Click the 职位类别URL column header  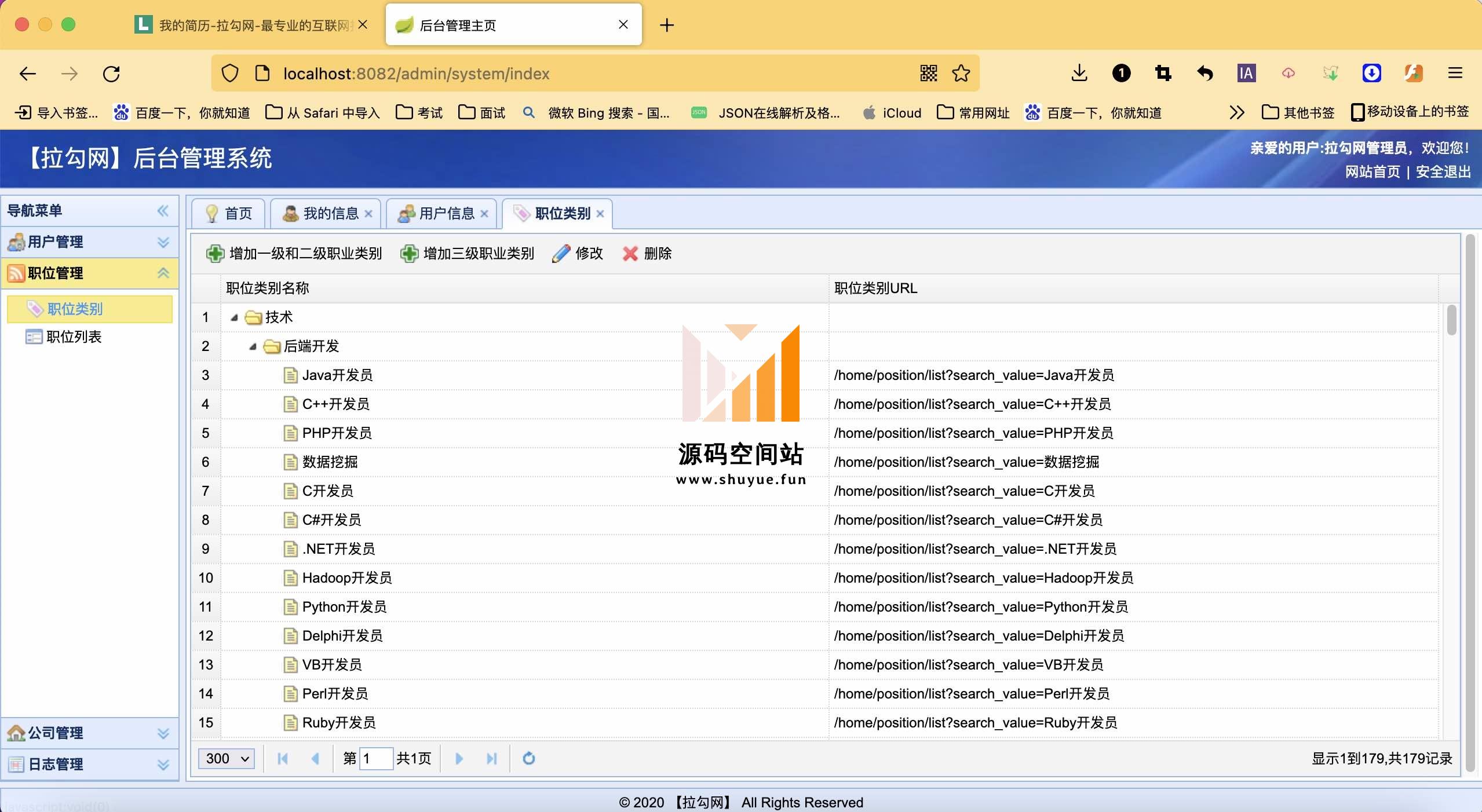[1133, 288]
